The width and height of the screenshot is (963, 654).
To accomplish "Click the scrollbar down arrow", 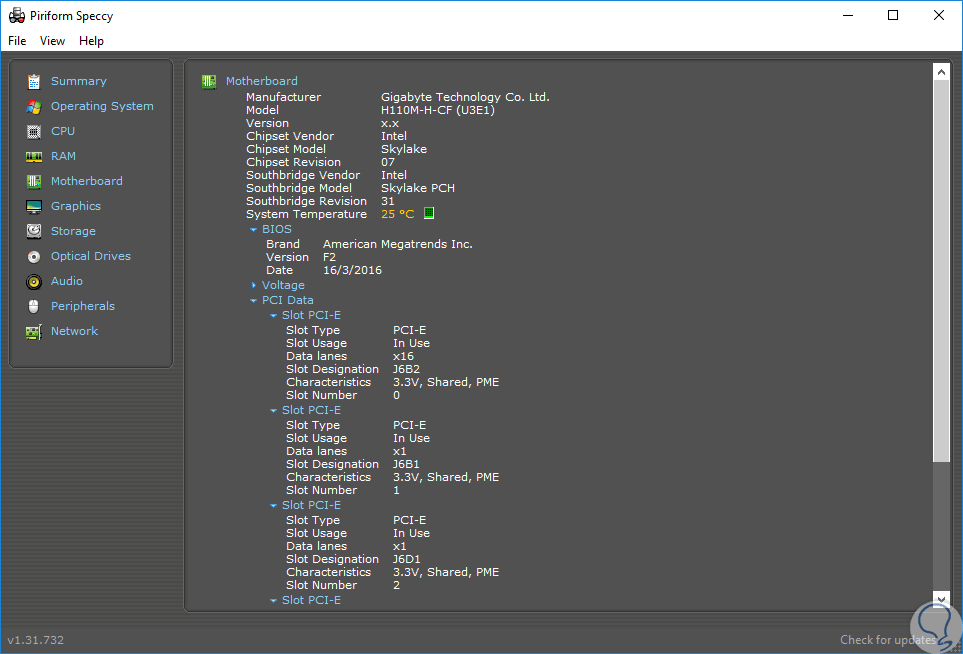I will (941, 599).
